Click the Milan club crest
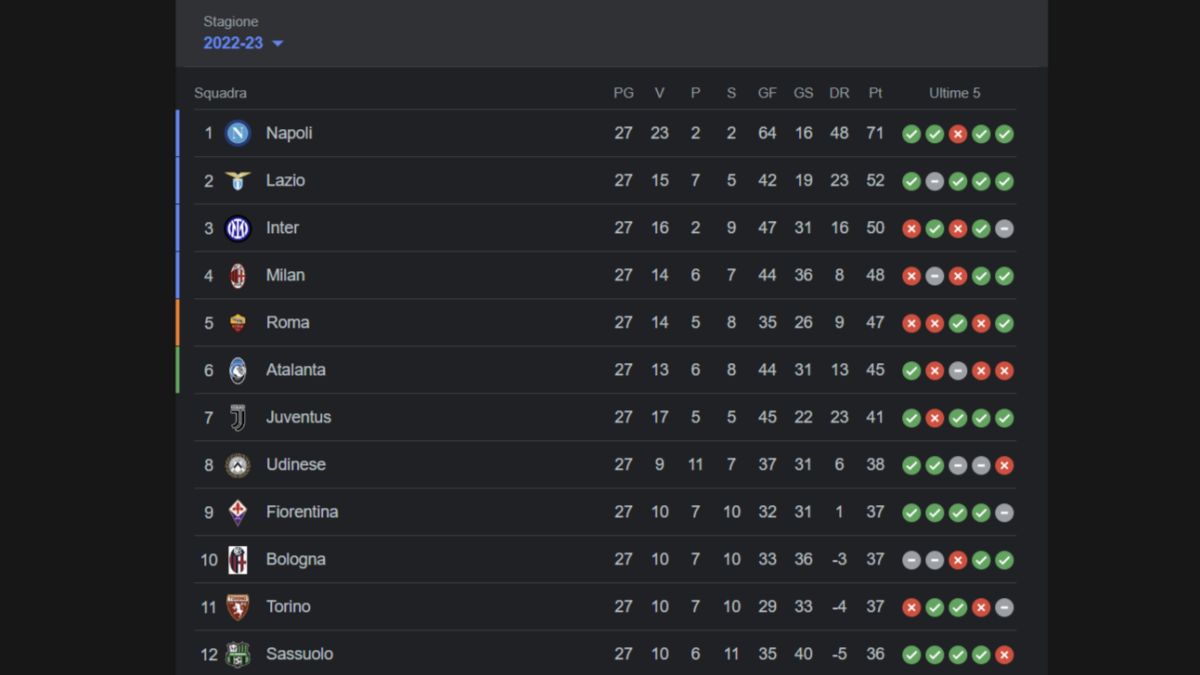 coord(238,276)
